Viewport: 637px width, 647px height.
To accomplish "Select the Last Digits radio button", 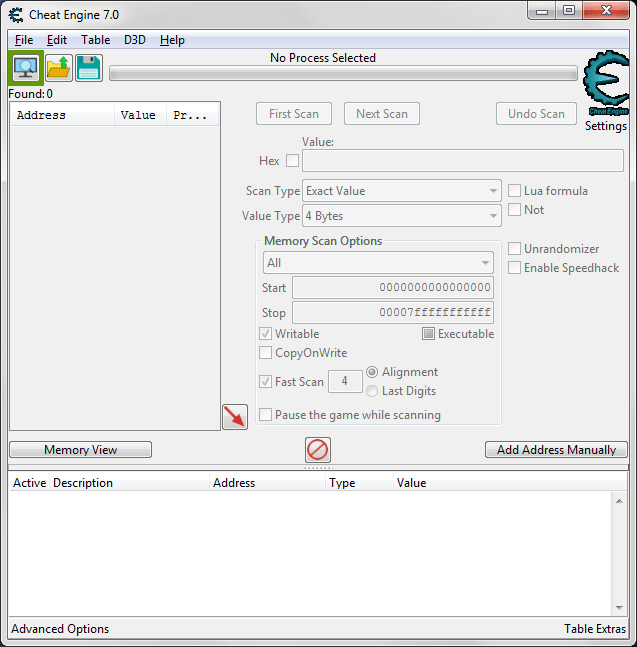I will (372, 391).
